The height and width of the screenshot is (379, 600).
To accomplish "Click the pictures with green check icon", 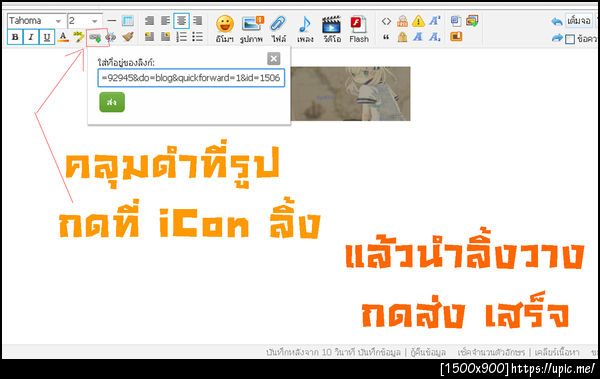I will coord(472,21).
